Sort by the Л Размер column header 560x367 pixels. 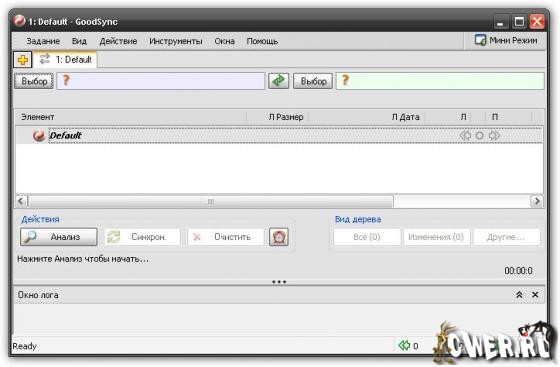[x=278, y=117]
